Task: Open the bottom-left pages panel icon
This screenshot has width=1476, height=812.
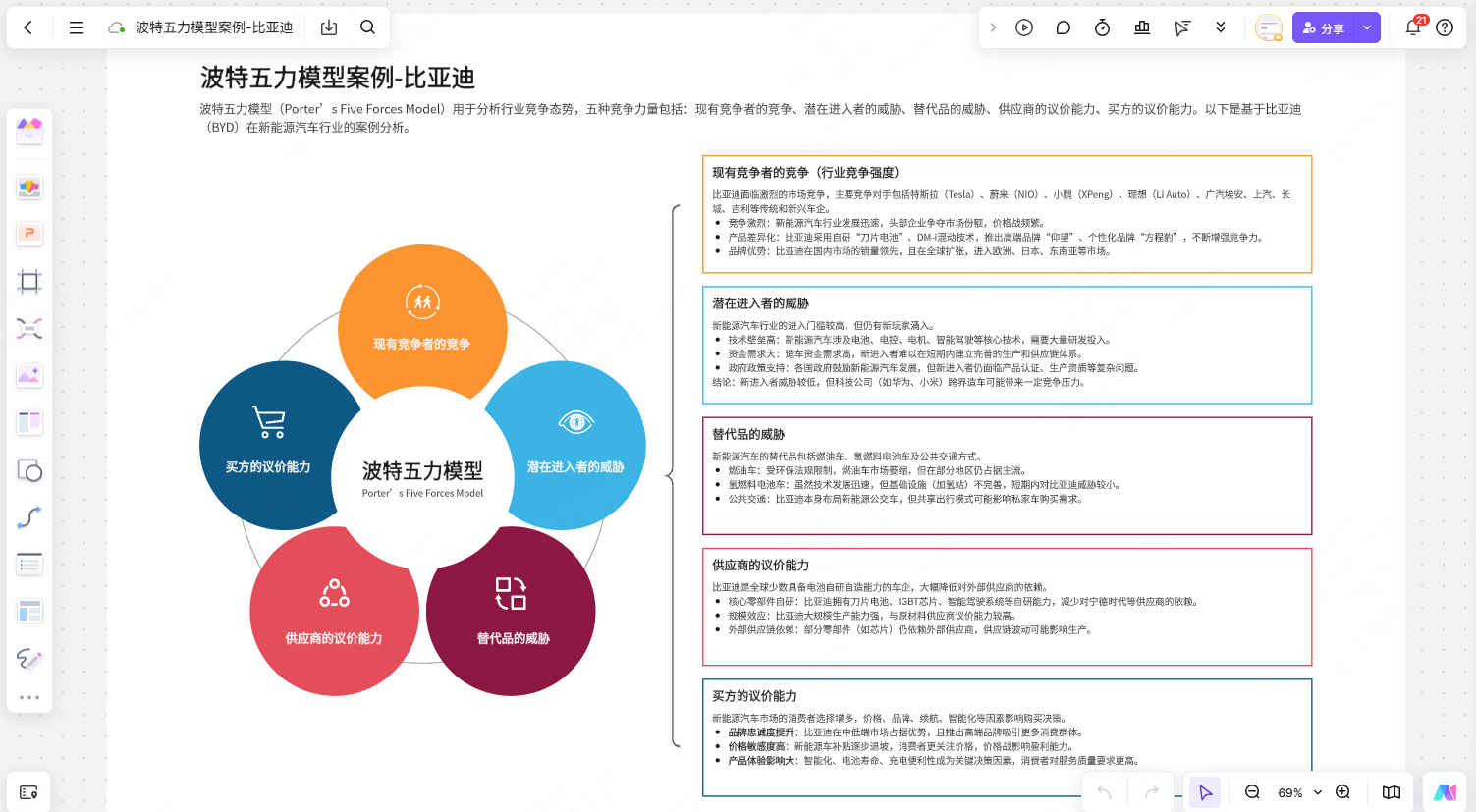Action: tap(28, 792)
